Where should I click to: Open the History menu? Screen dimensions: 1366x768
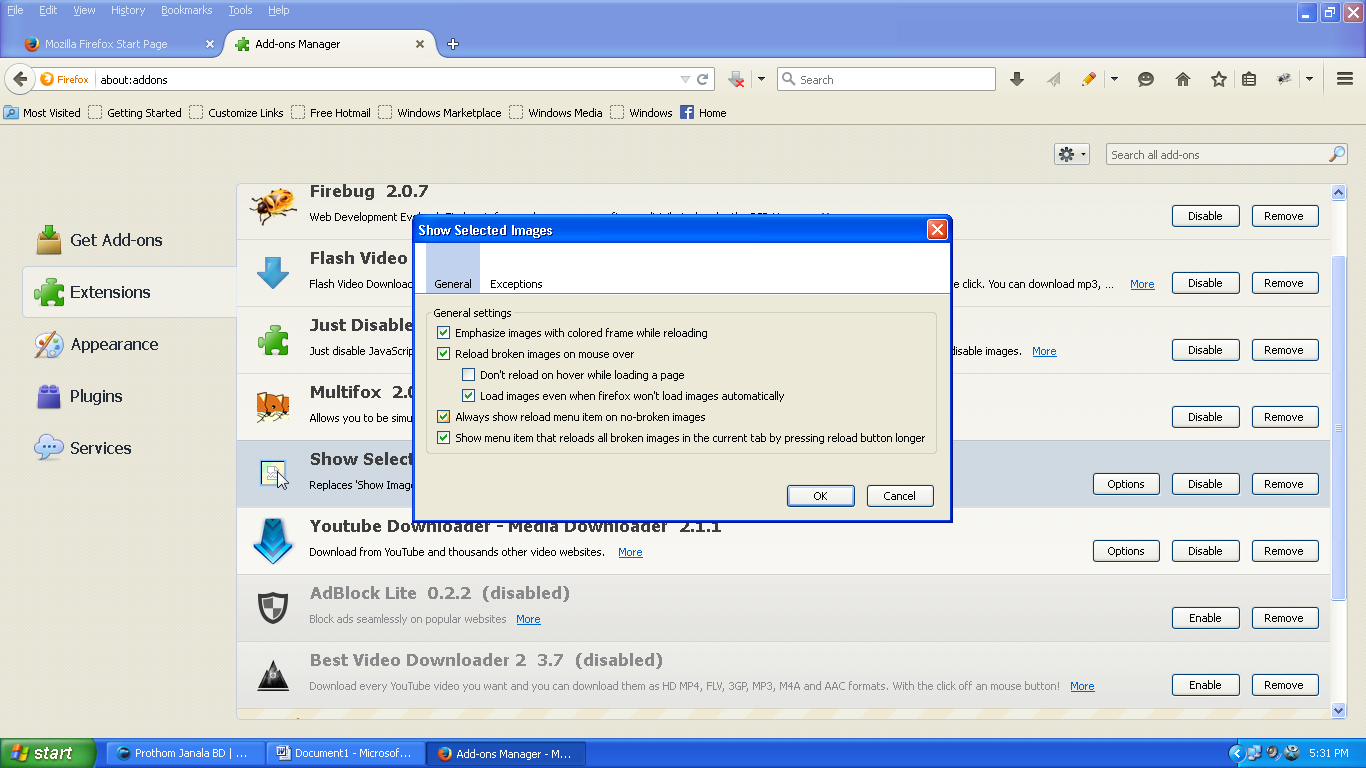128,10
